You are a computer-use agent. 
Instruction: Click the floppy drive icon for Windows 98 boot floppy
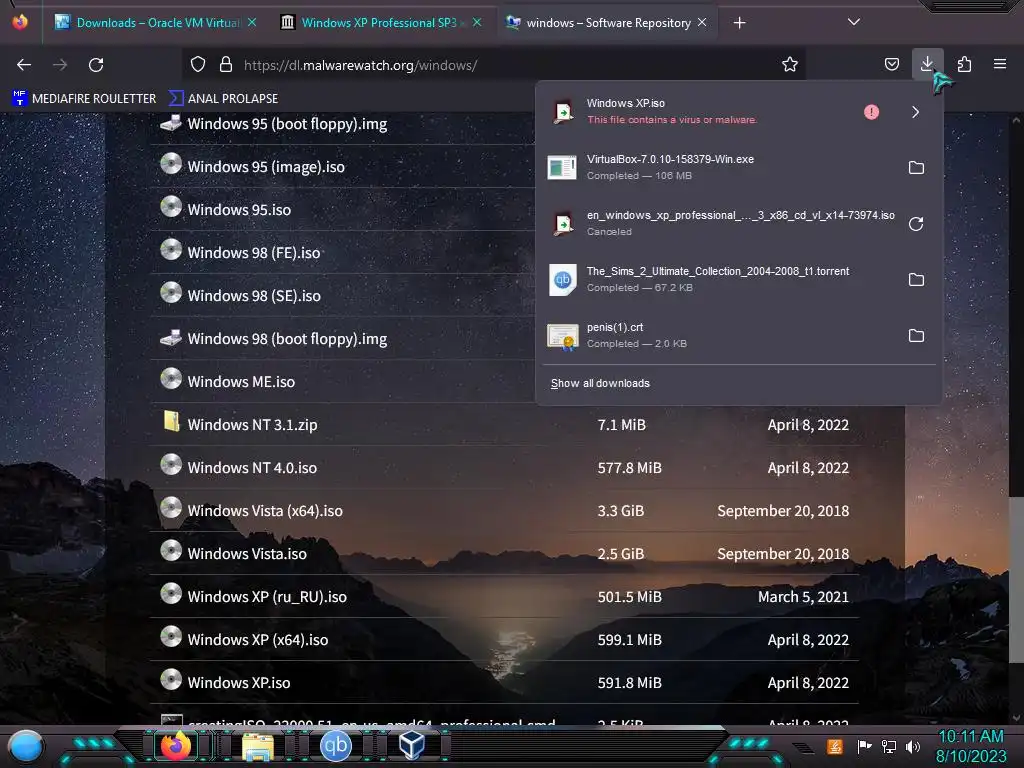171,337
